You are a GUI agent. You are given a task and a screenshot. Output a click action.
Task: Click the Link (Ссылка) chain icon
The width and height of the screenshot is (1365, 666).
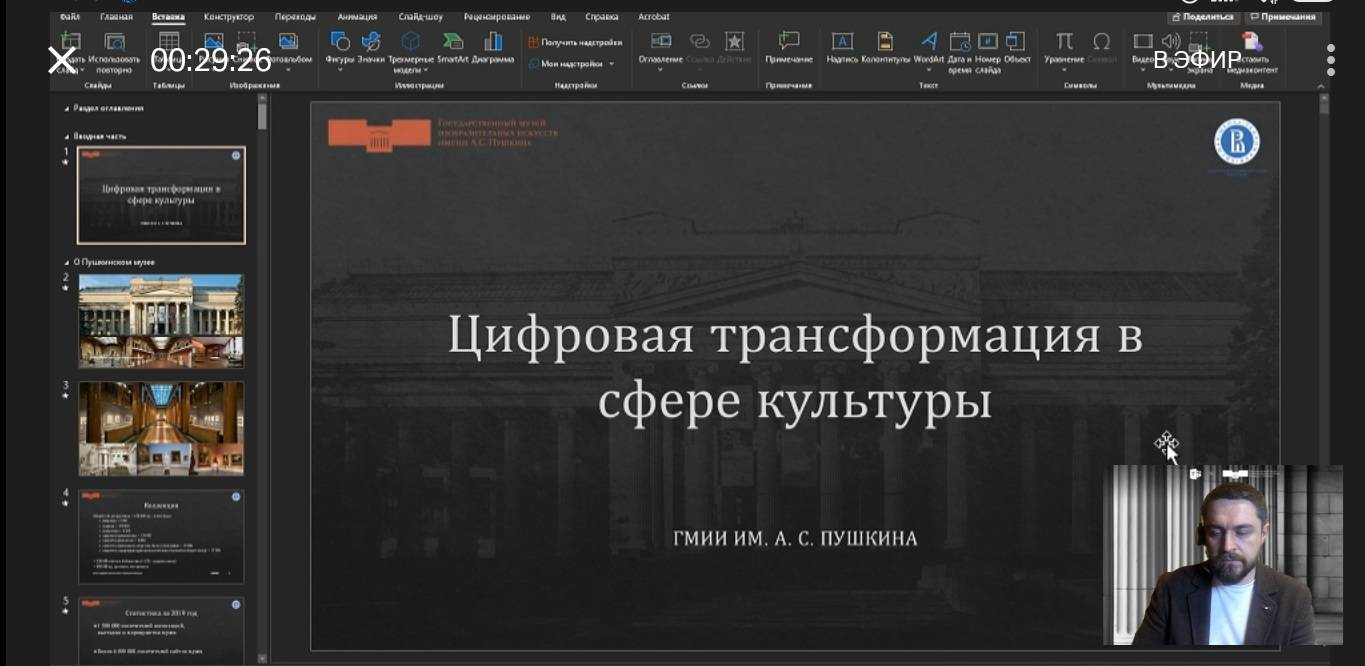(x=700, y=41)
